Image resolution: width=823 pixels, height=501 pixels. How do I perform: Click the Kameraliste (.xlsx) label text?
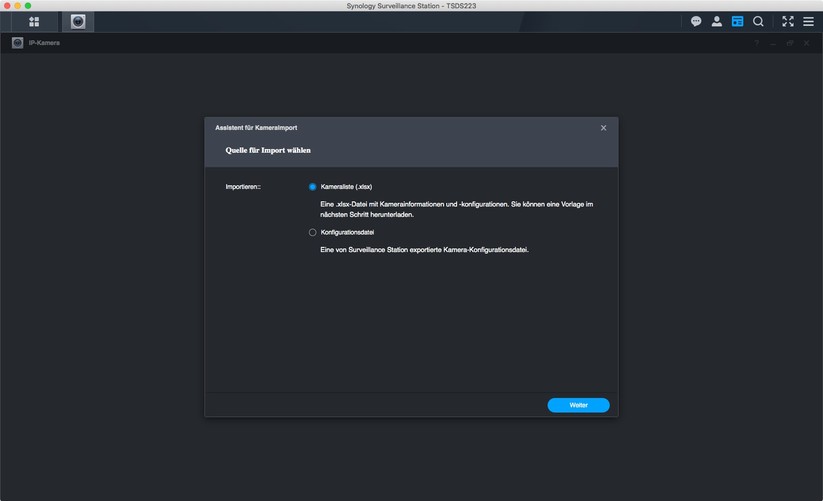coord(346,187)
